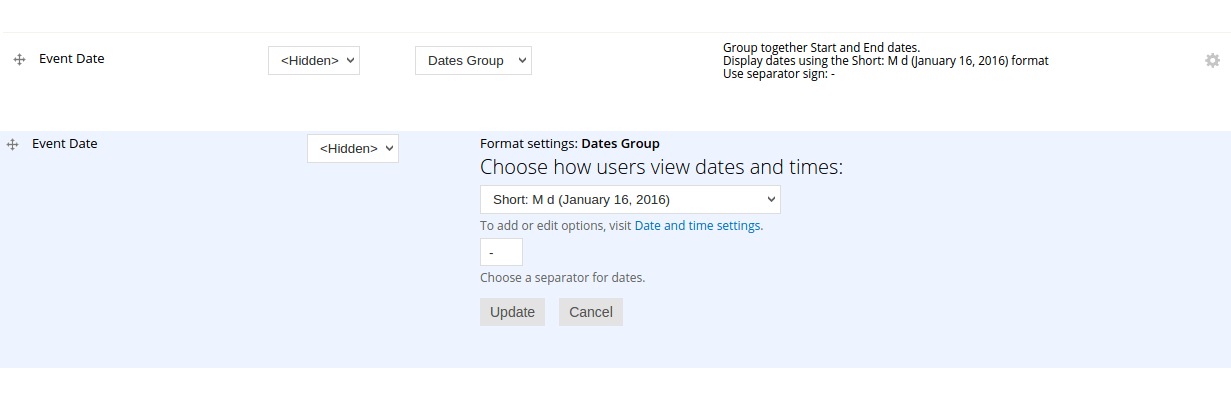Click the Use separator sign summary line
The image size is (1231, 406).
(779, 74)
